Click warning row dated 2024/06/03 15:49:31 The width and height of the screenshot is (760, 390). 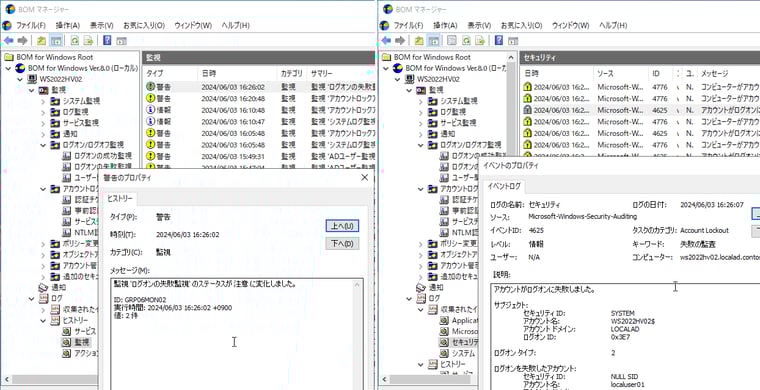tap(259, 156)
